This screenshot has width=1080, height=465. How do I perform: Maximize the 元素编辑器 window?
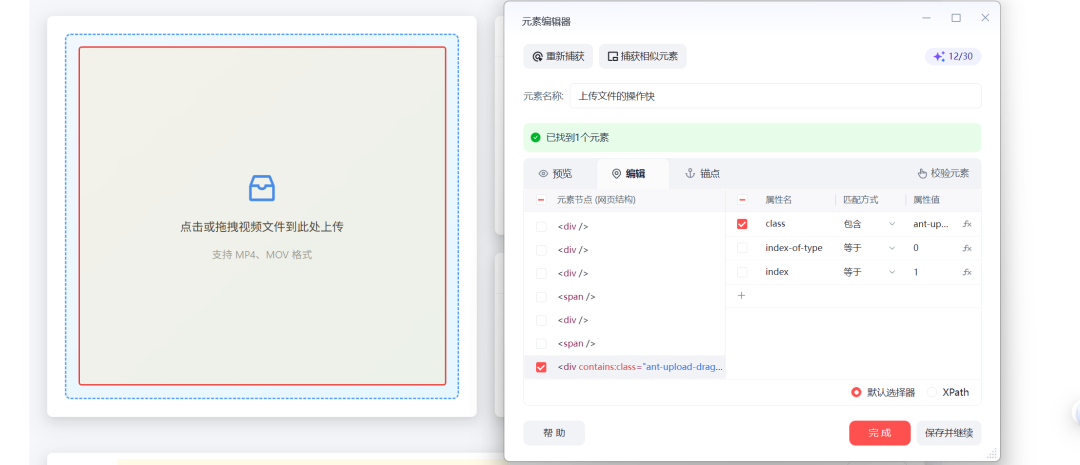tap(956, 18)
